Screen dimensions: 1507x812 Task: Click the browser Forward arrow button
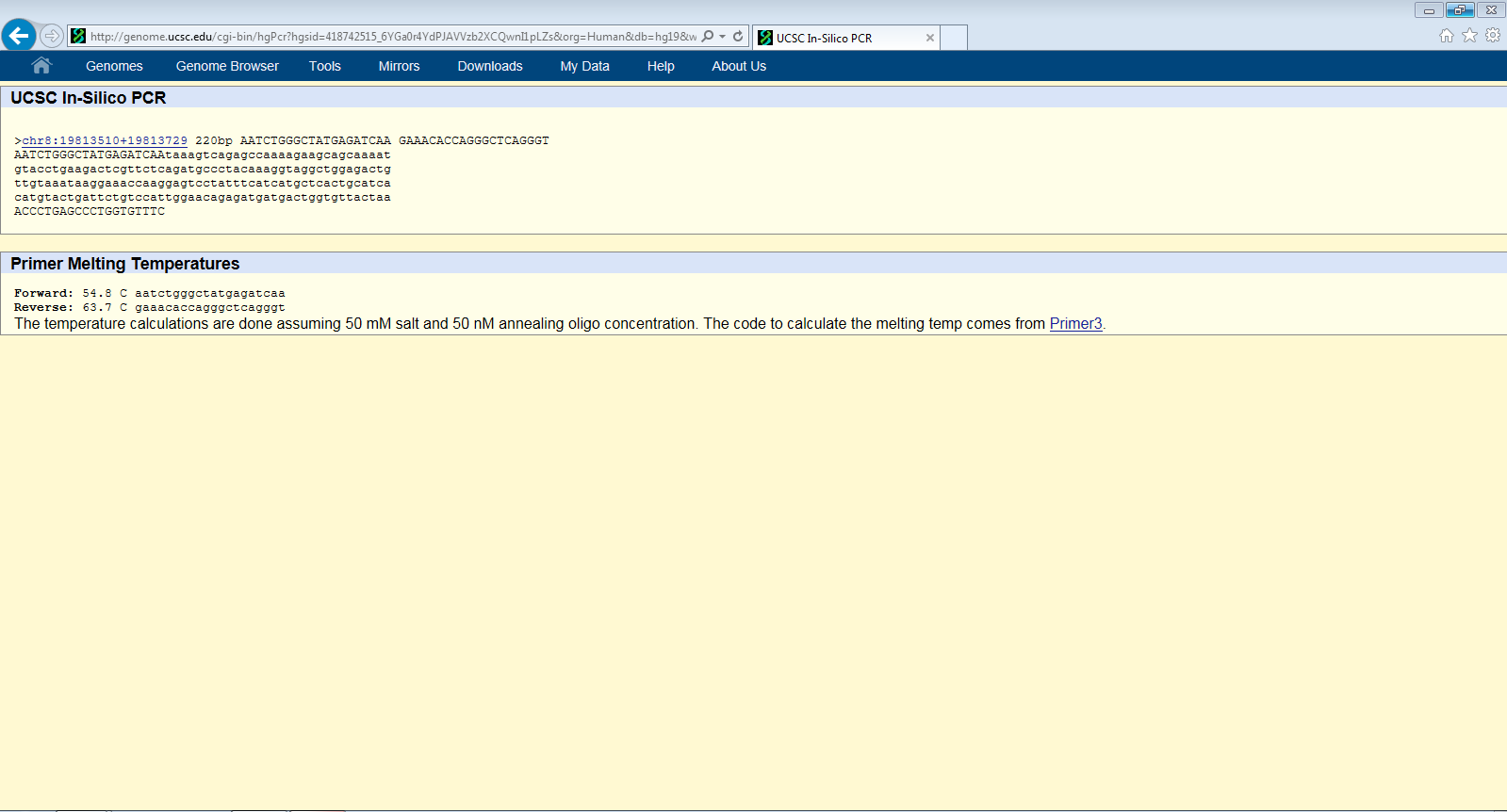(52, 36)
